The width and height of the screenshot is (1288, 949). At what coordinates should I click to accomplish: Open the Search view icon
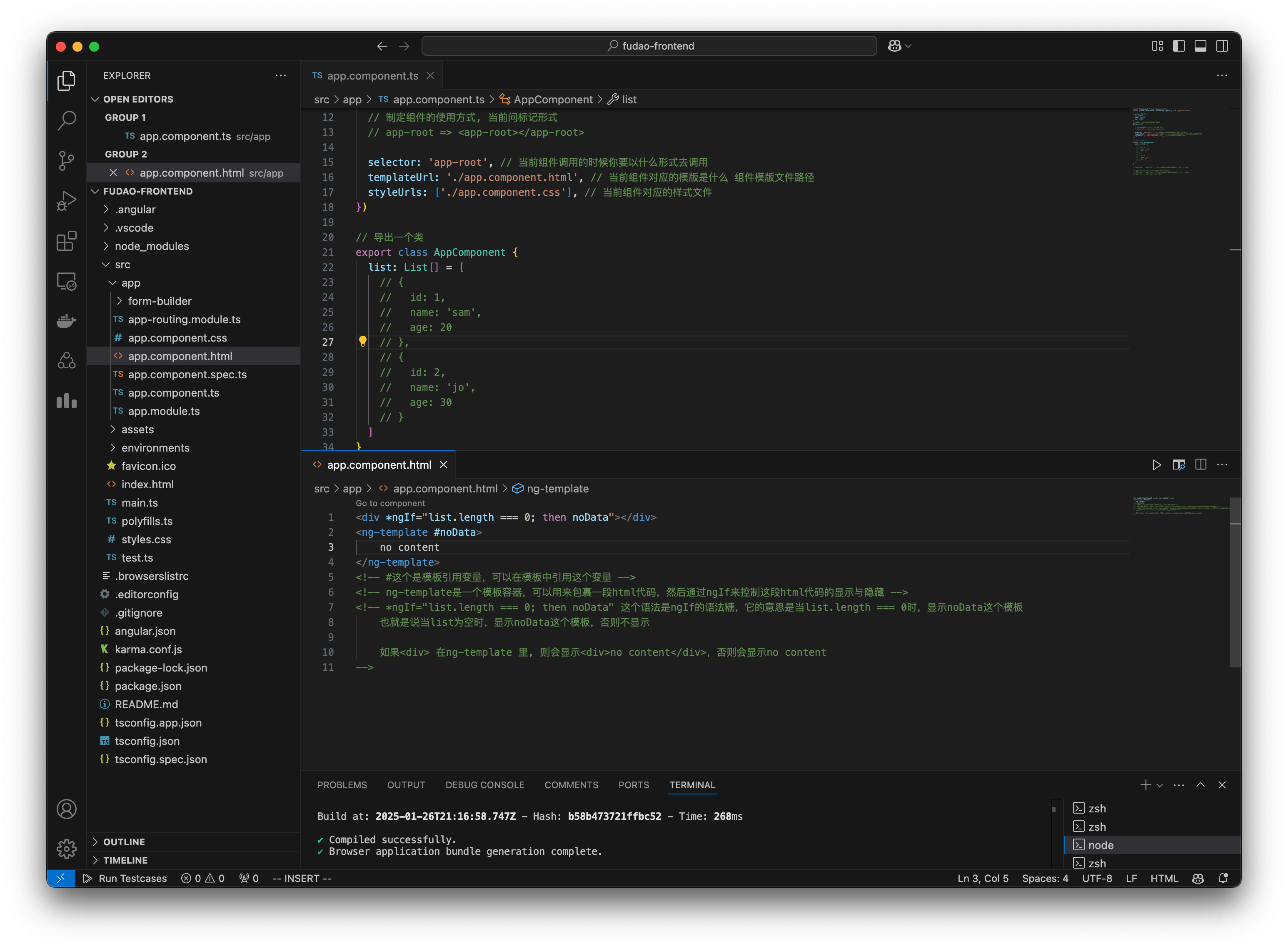point(66,121)
